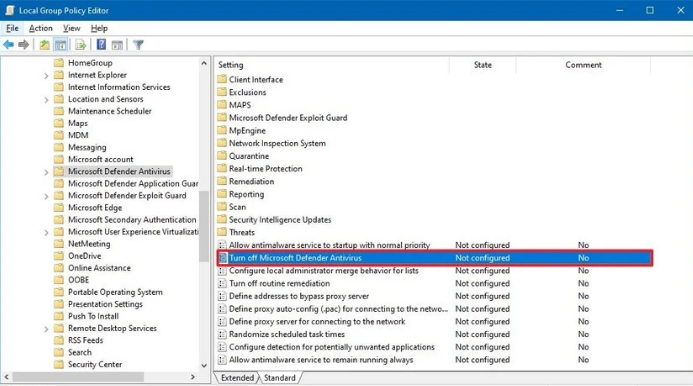This screenshot has width=693, height=386.
Task: Select Maintenance Scheduler in the tree
Action: click(x=110, y=111)
